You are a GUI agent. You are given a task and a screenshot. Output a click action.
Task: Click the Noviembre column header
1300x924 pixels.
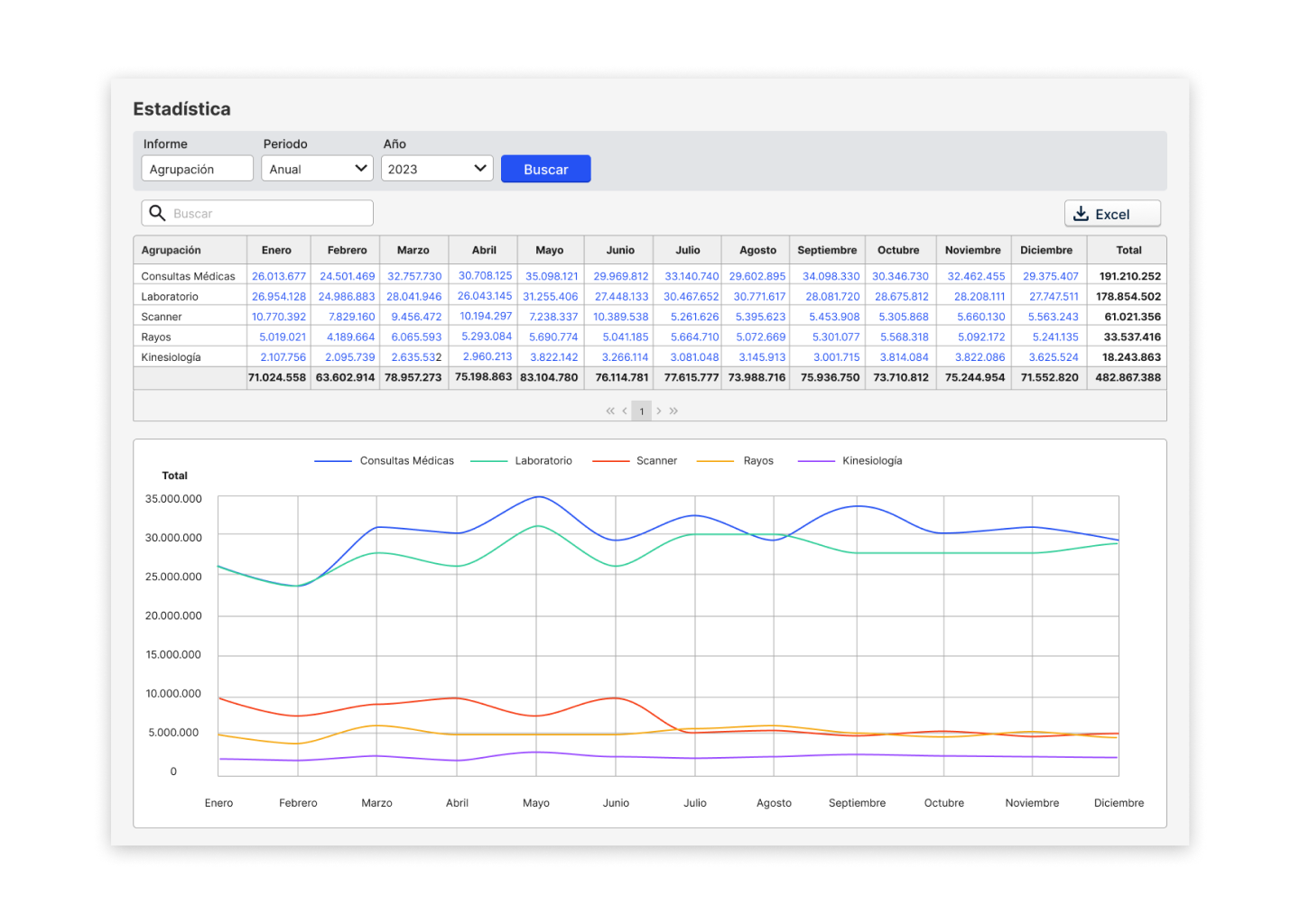973,250
